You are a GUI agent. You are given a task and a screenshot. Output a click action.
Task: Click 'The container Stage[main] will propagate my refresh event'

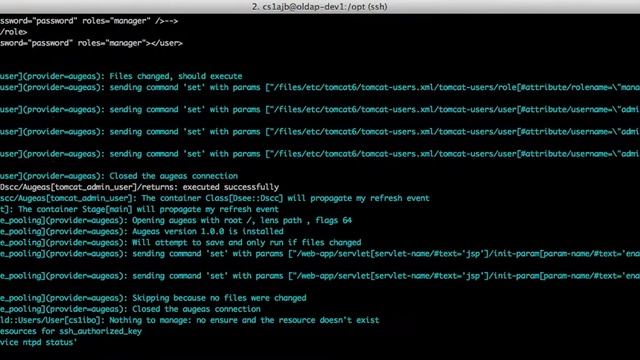(x=148, y=209)
